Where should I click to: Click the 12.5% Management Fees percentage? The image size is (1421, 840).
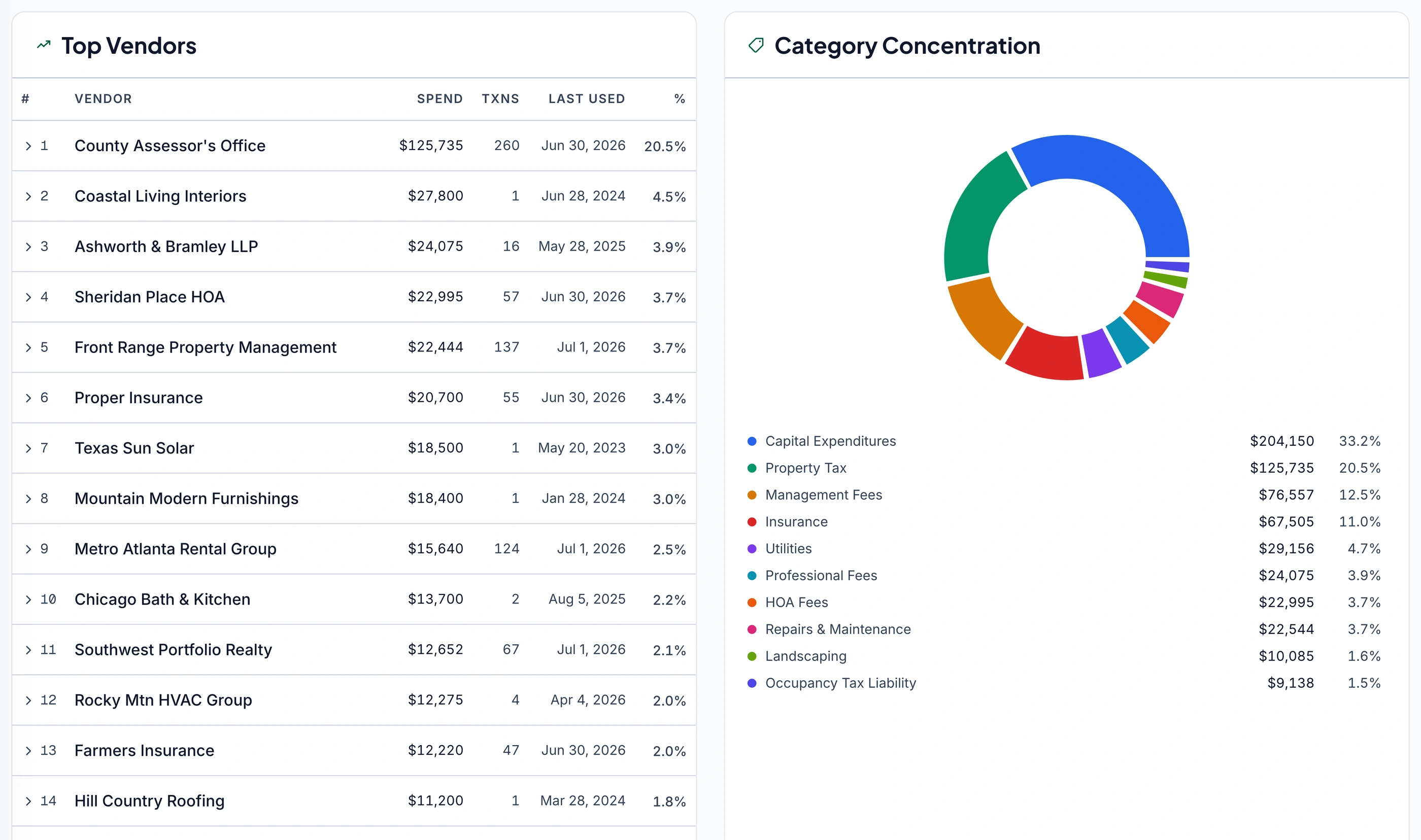1359,495
